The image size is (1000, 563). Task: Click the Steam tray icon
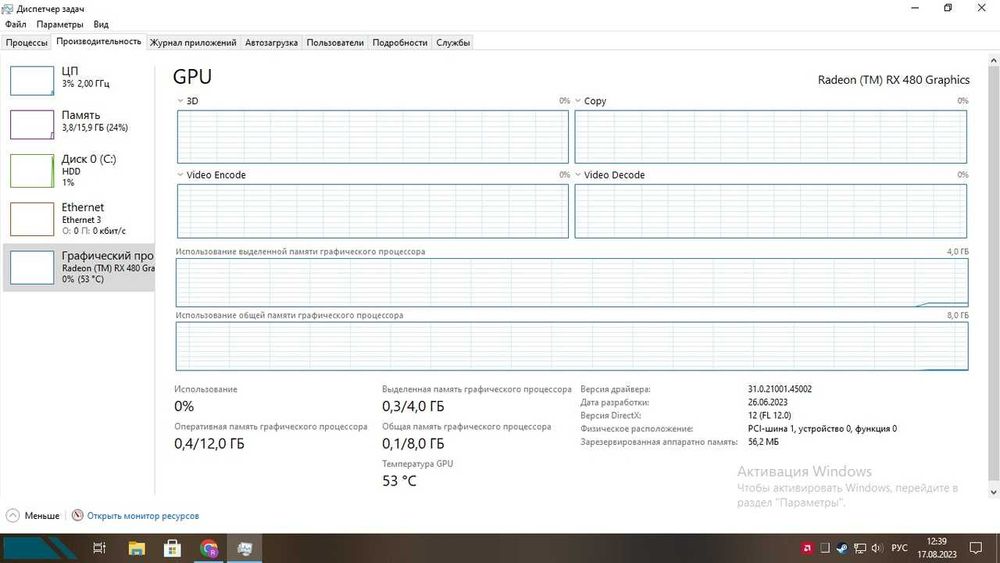(x=842, y=548)
